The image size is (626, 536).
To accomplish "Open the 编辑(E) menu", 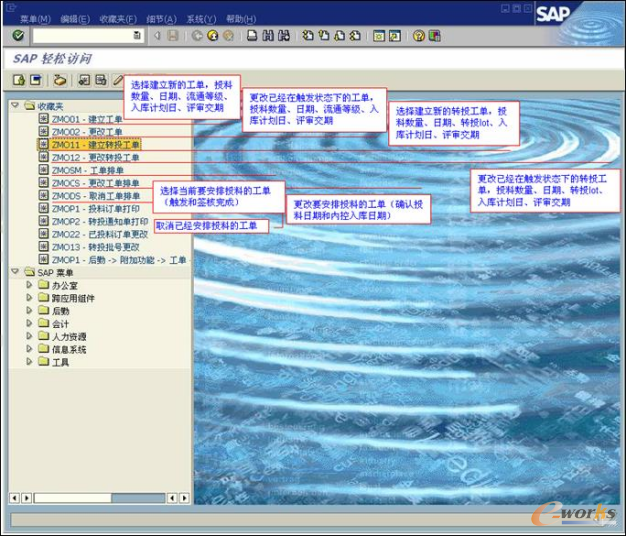I will pos(75,19).
